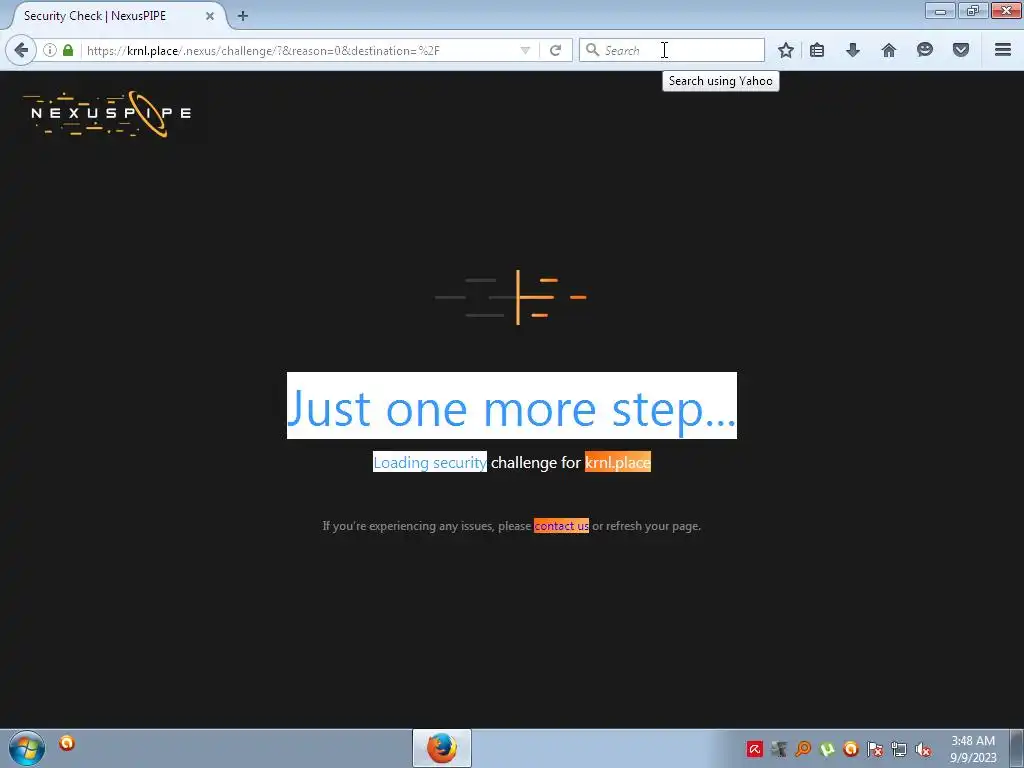This screenshot has height=768, width=1024.
Task: Click the gray tray icon next to Avira
Action: [779, 749]
